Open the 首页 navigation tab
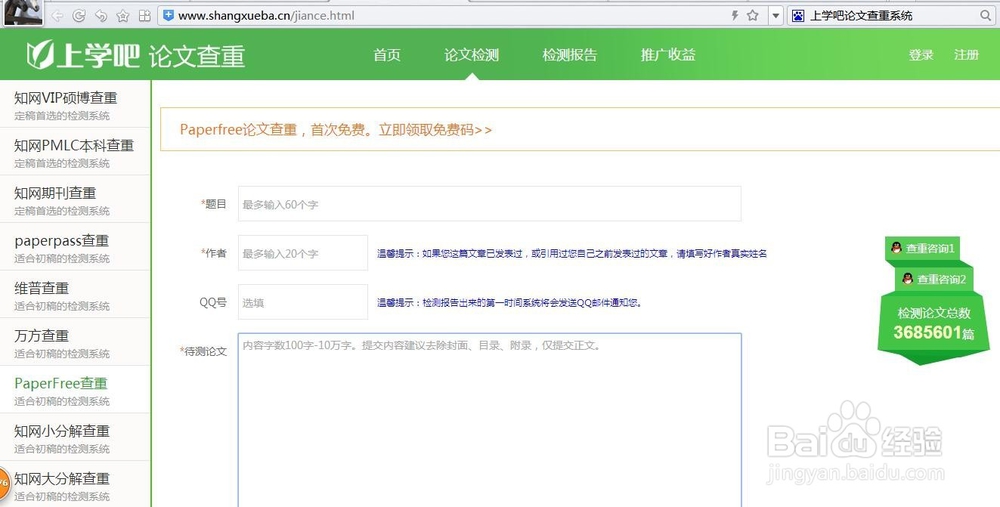Screen dimensions: 1000x507 (387, 55)
